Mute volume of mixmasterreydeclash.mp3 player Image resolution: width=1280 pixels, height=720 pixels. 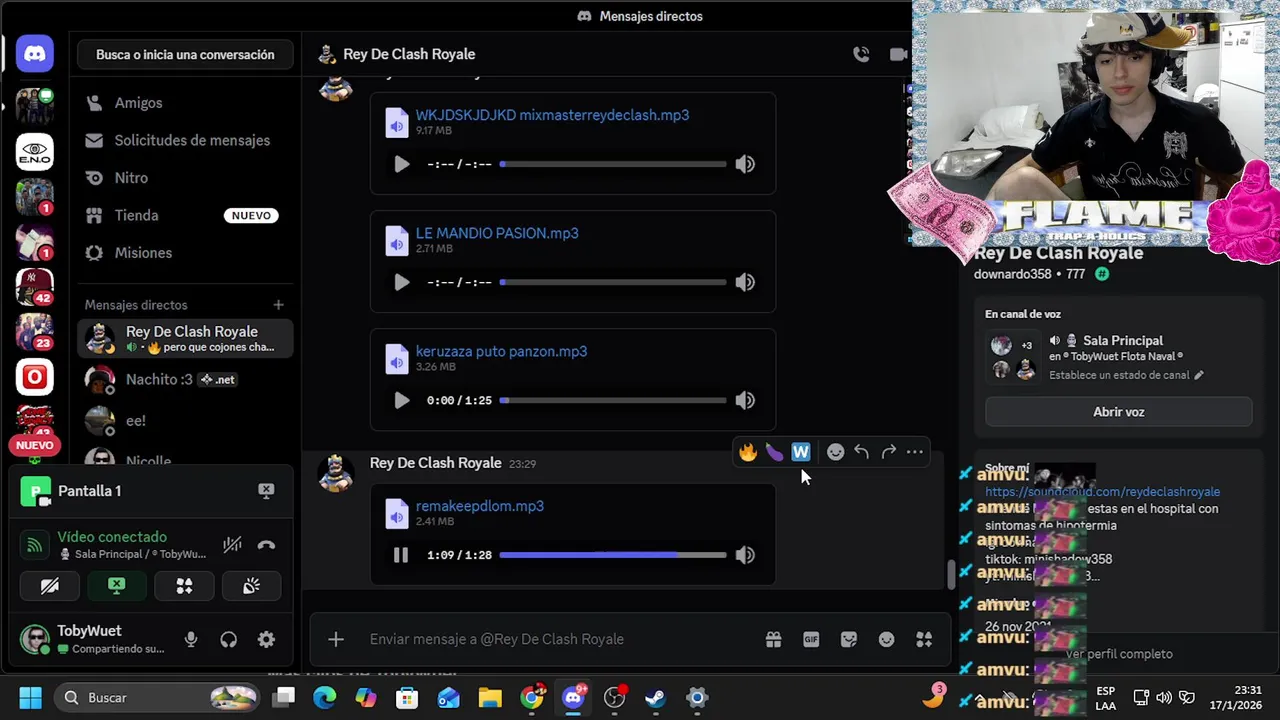745,164
